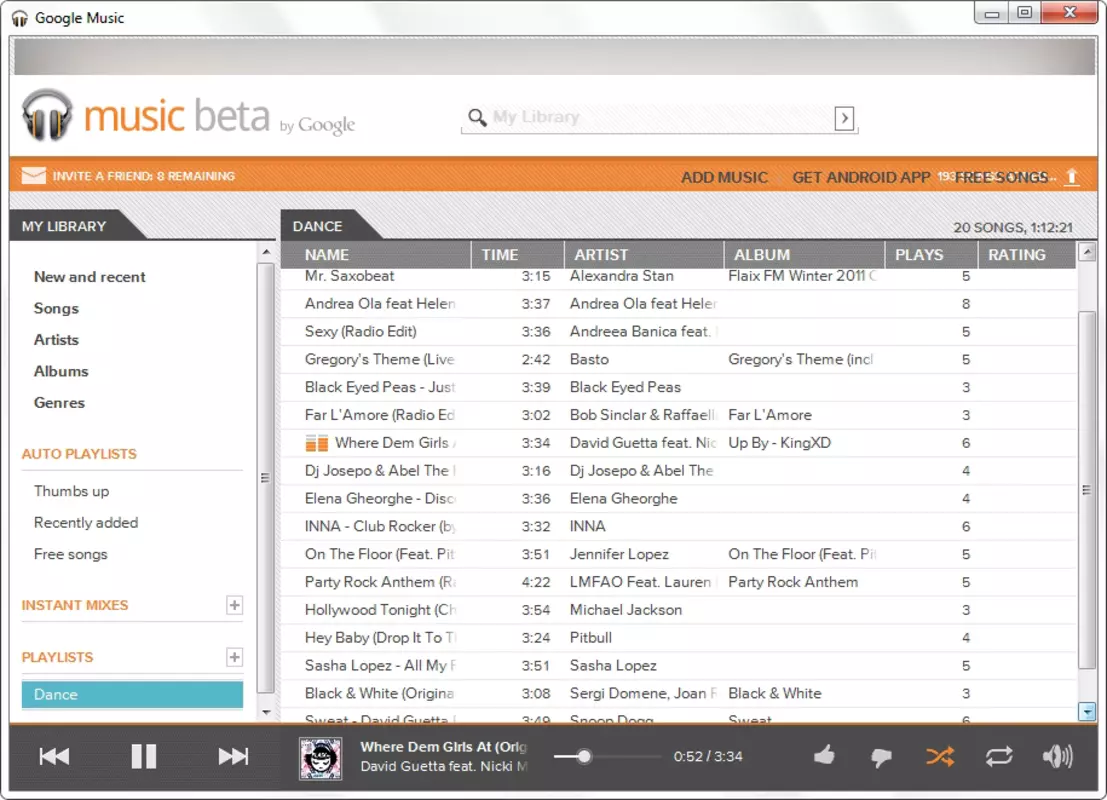This screenshot has width=1107, height=800.
Task: Skip to the previous track
Action: click(x=54, y=756)
